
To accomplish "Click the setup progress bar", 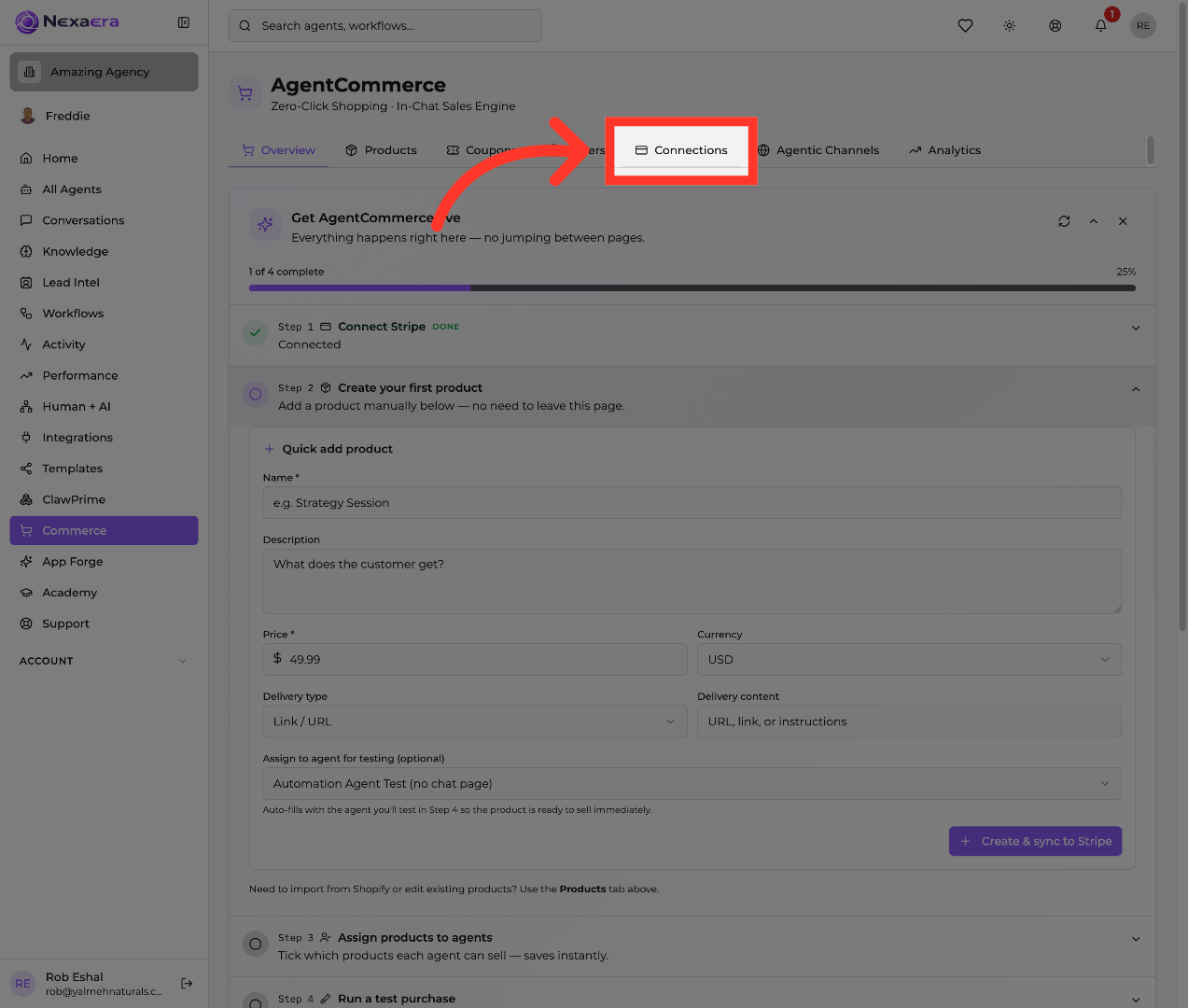I will point(692,288).
